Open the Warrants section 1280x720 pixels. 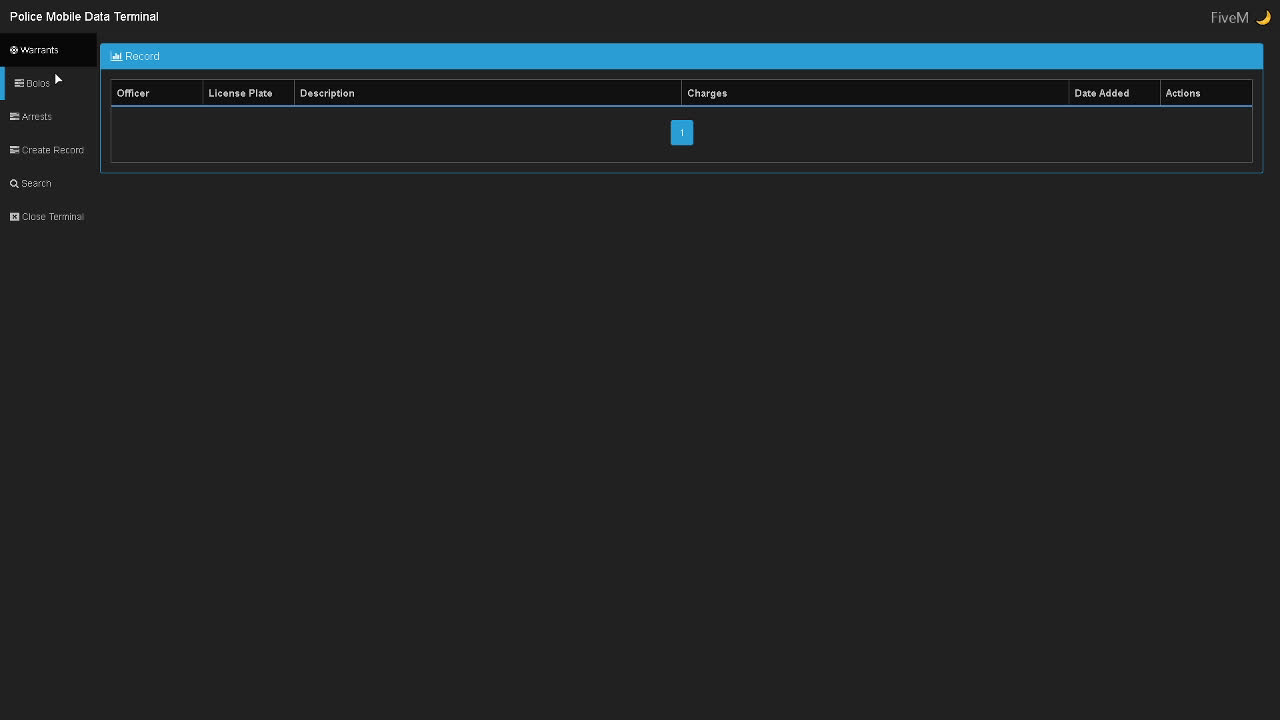click(x=40, y=49)
